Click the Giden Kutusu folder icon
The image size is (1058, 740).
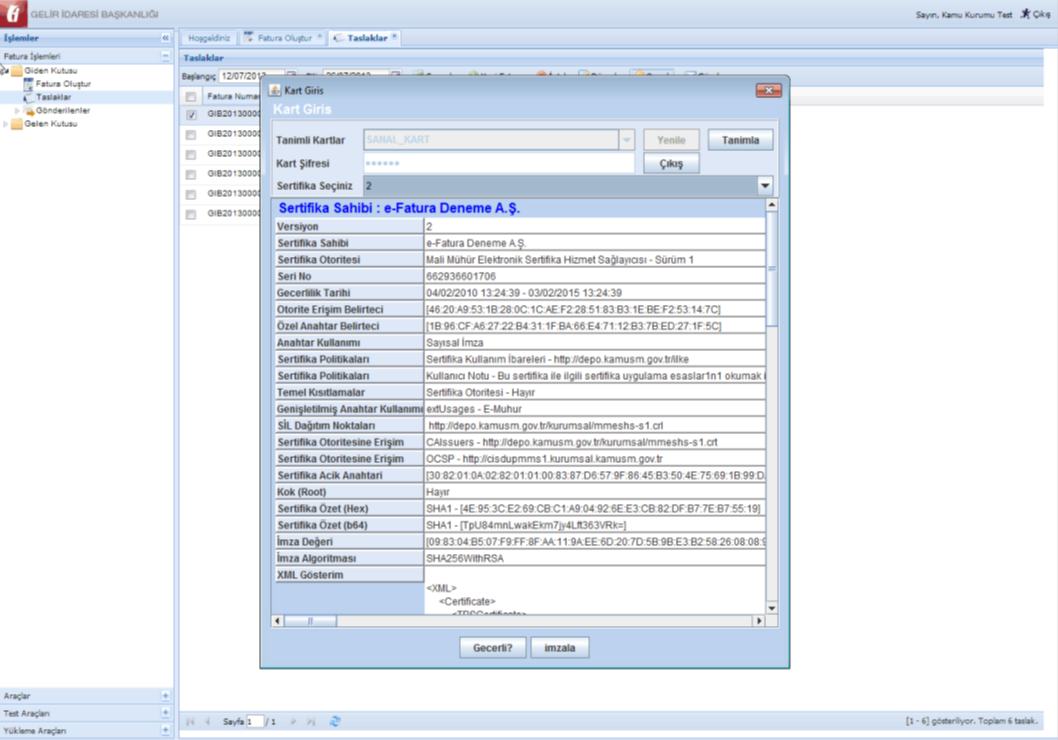[x=17, y=71]
